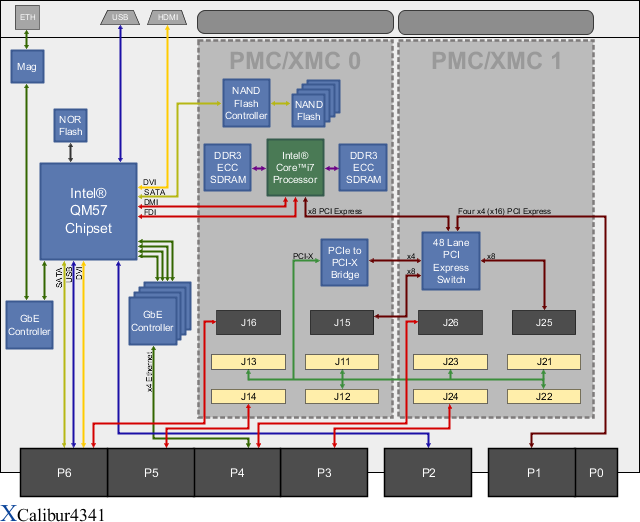Pick the J22 connector
The width and height of the screenshot is (640, 522).
tap(544, 397)
